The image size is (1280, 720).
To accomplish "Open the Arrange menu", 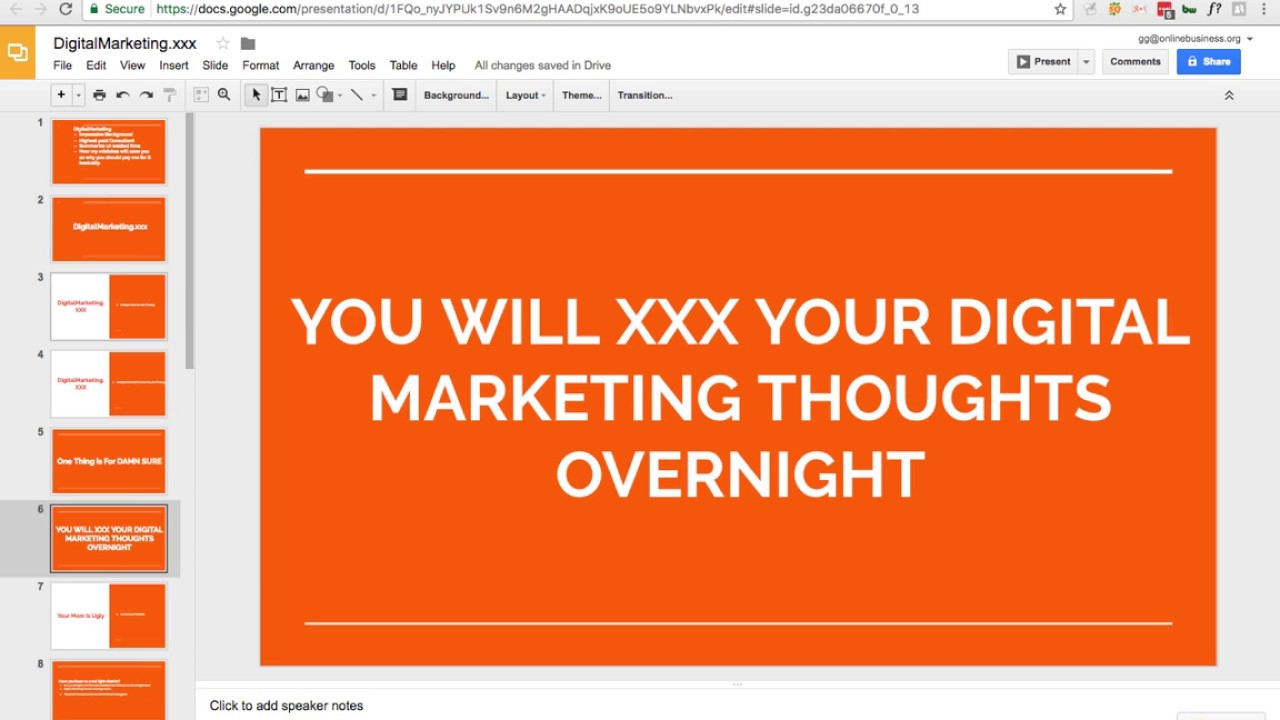I will click(314, 65).
